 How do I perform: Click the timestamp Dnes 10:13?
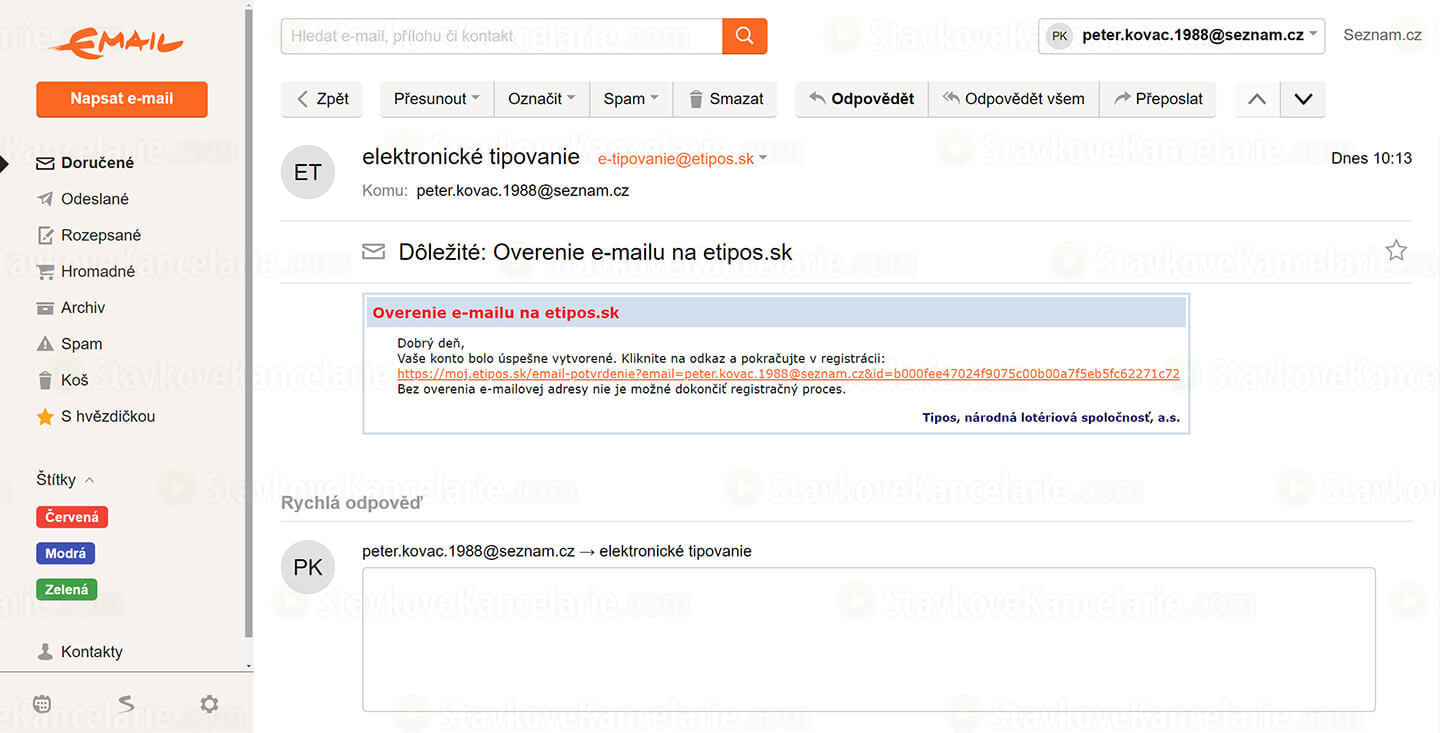[x=1372, y=158]
